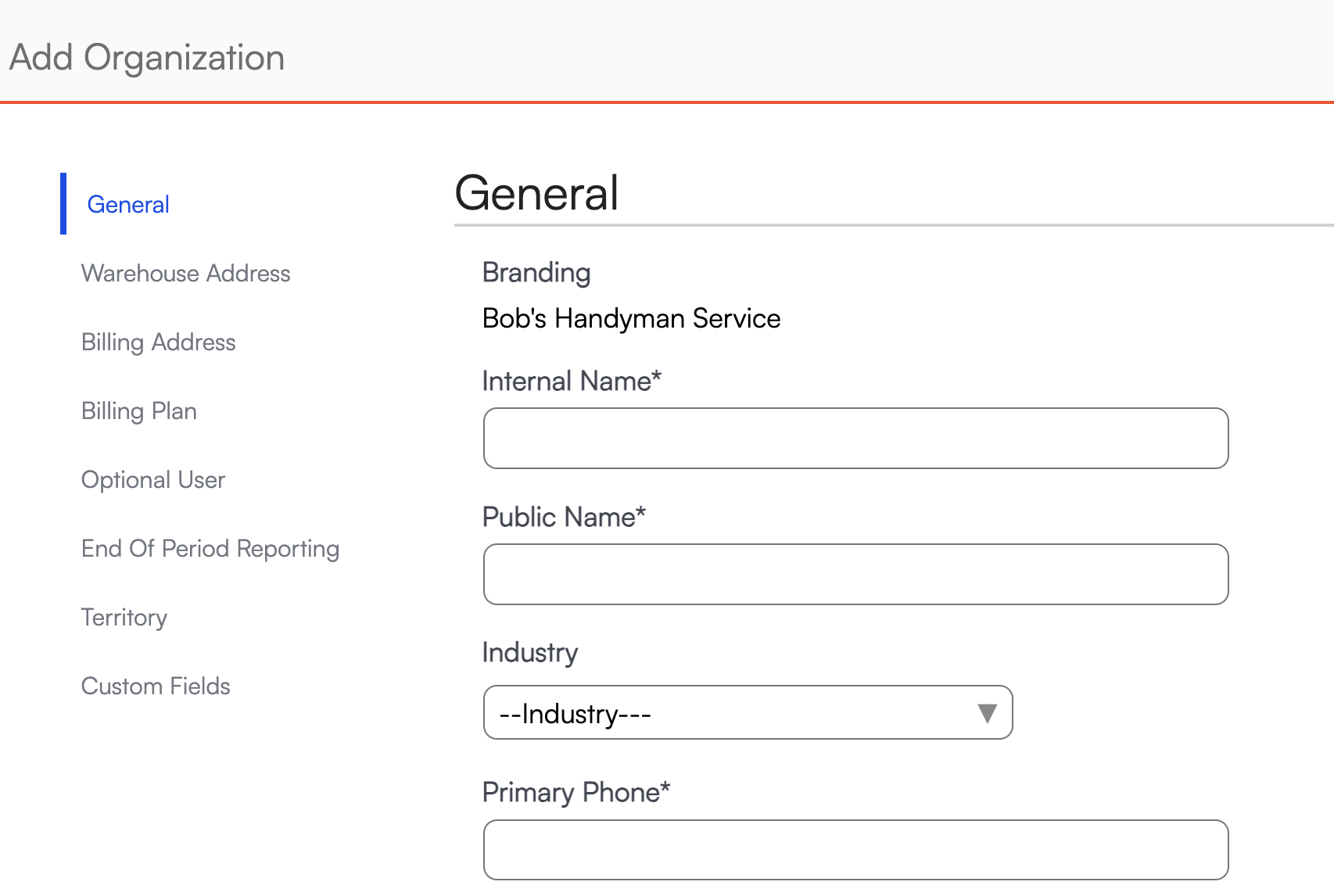1334x896 pixels.
Task: Open End Of Period Reporting section
Action: [x=210, y=548]
